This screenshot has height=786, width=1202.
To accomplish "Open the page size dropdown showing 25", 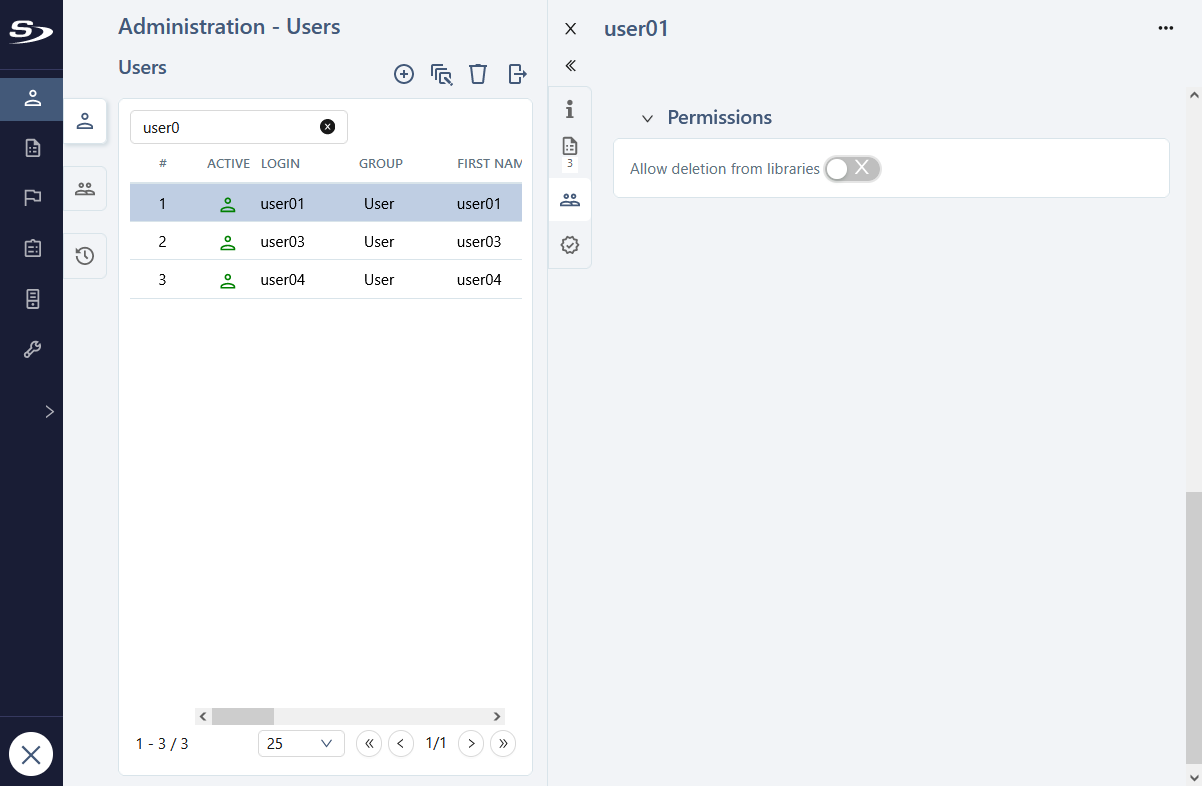I will 301,743.
